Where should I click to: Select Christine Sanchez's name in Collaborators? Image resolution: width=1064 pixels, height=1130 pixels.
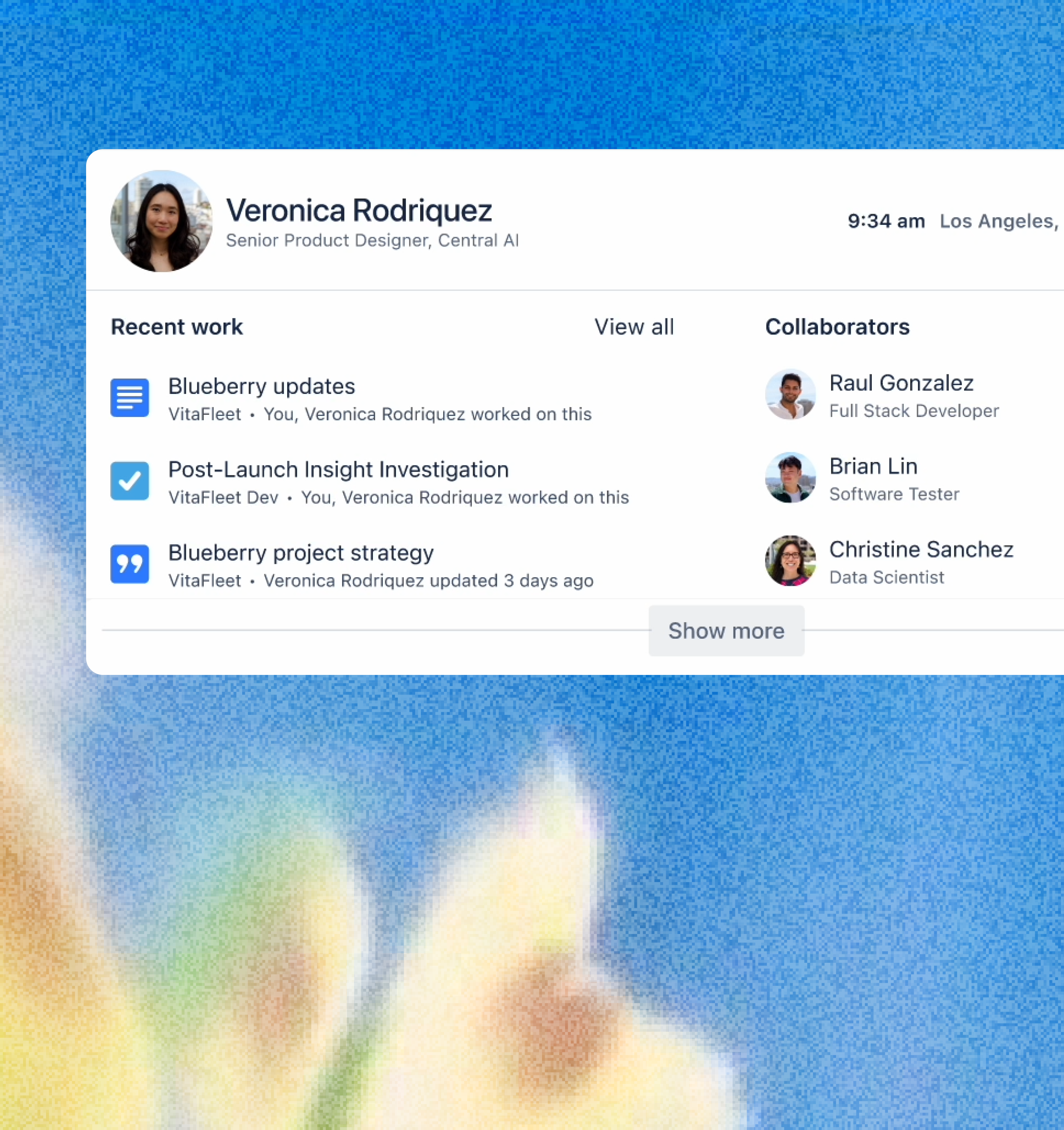click(x=921, y=549)
